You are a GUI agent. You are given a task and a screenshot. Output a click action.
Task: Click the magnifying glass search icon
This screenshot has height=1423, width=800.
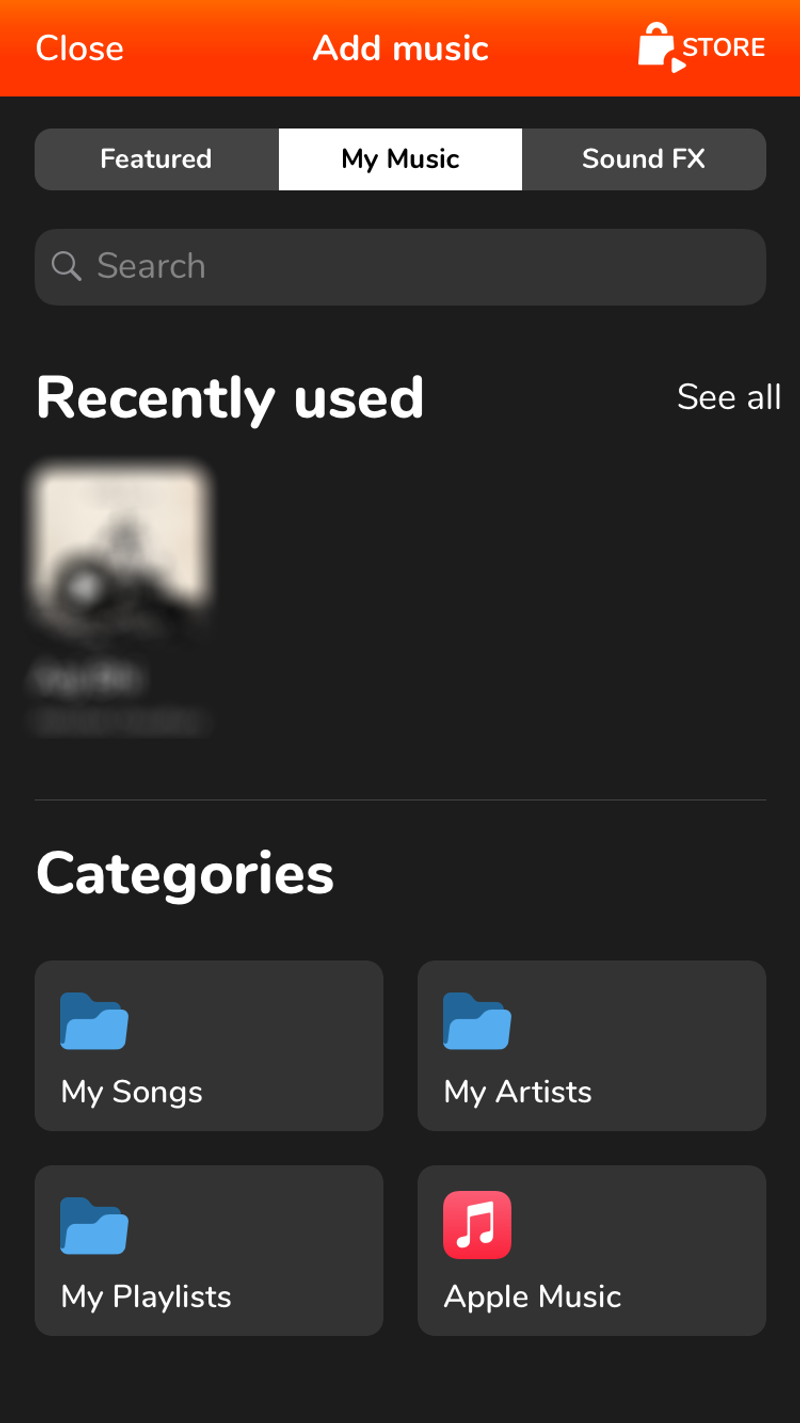click(x=66, y=266)
